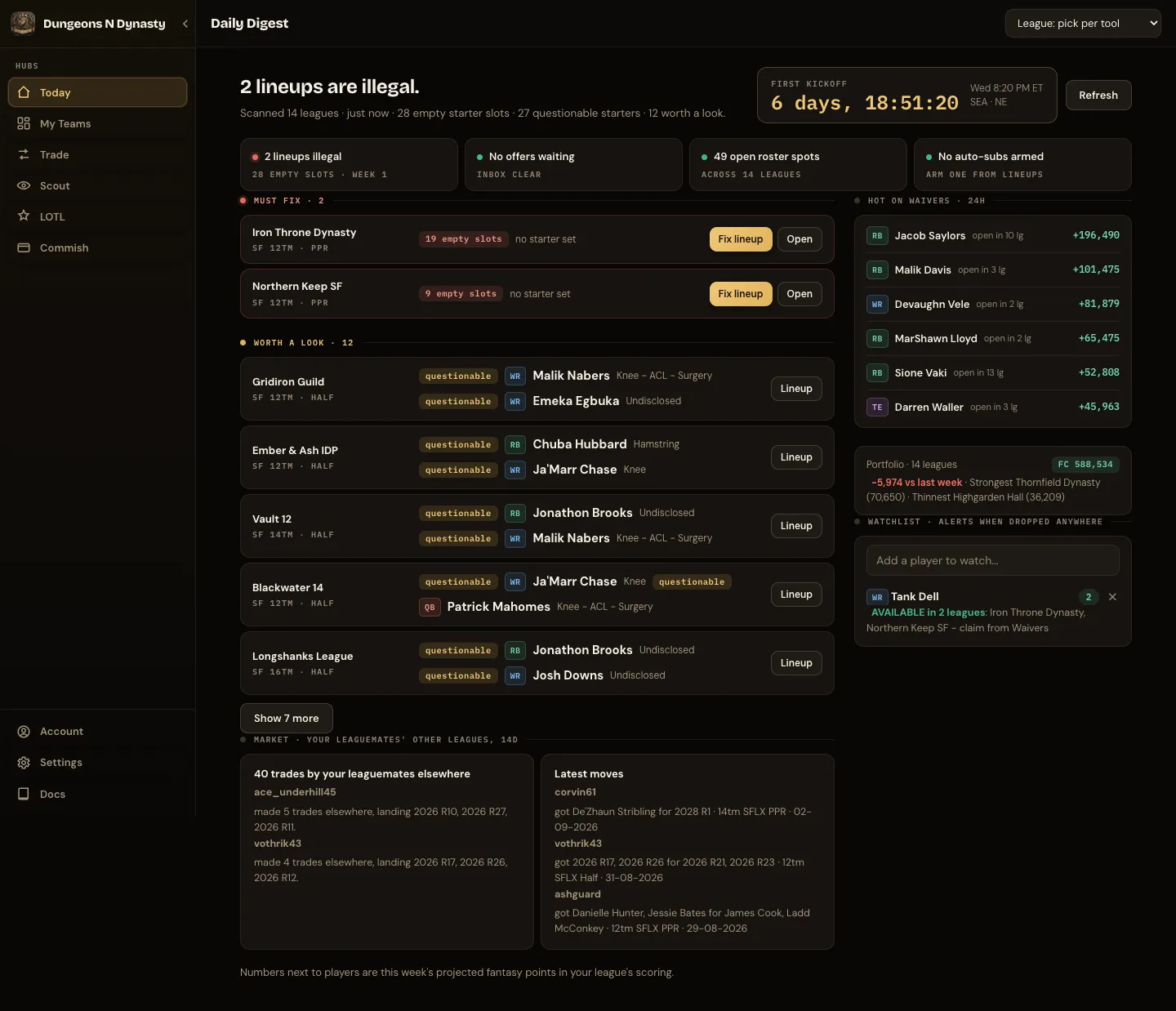Viewport: 1176px width, 1011px height.
Task: Go to My Teams in the sidebar
Action: tap(97, 123)
